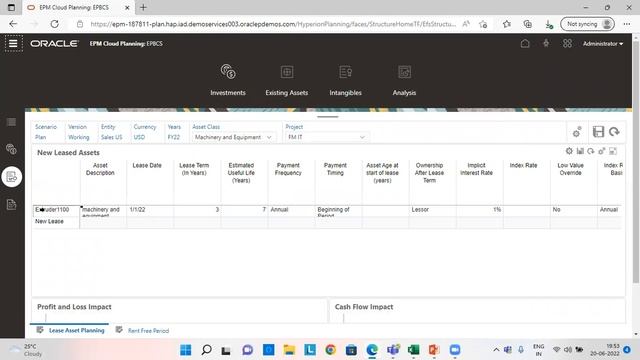
Task: Click the Currency USD link
Action: pyautogui.click(x=139, y=137)
